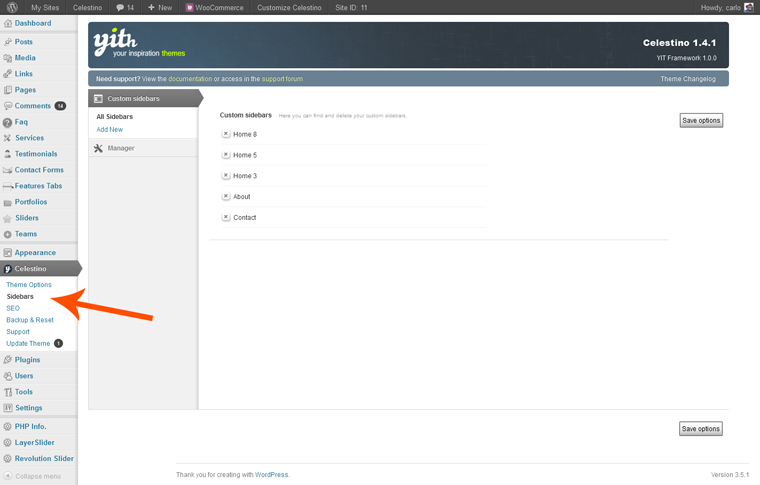
Task: Open the Manager section tab
Action: 143,148
